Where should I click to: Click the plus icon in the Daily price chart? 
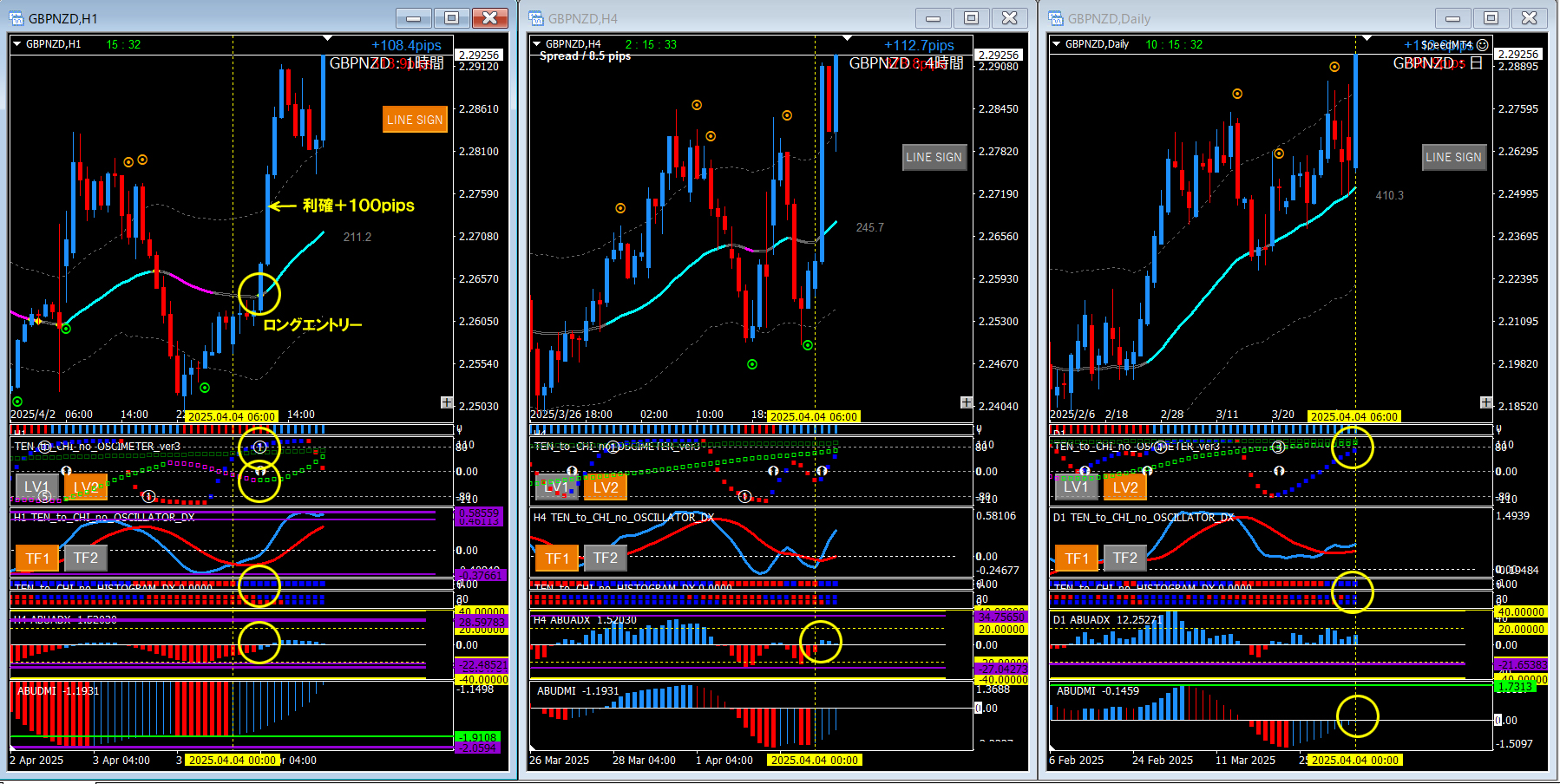point(1486,402)
